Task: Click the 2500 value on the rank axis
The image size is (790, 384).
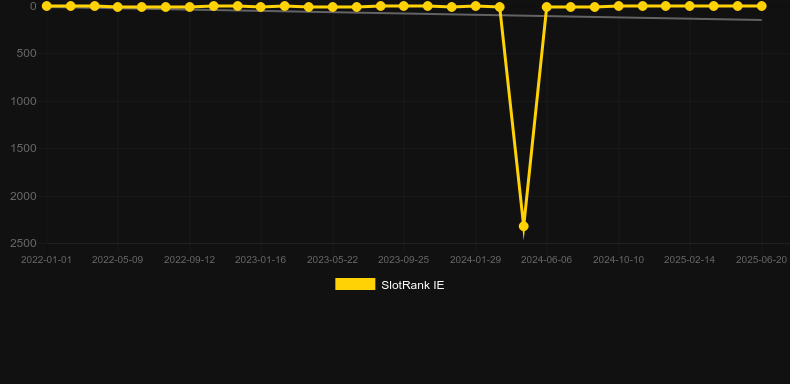Action: click(23, 243)
